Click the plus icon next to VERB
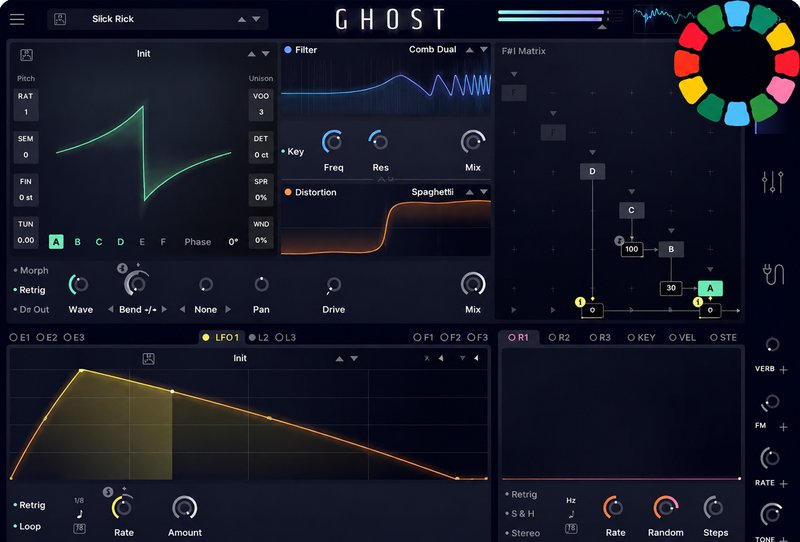 [x=784, y=369]
